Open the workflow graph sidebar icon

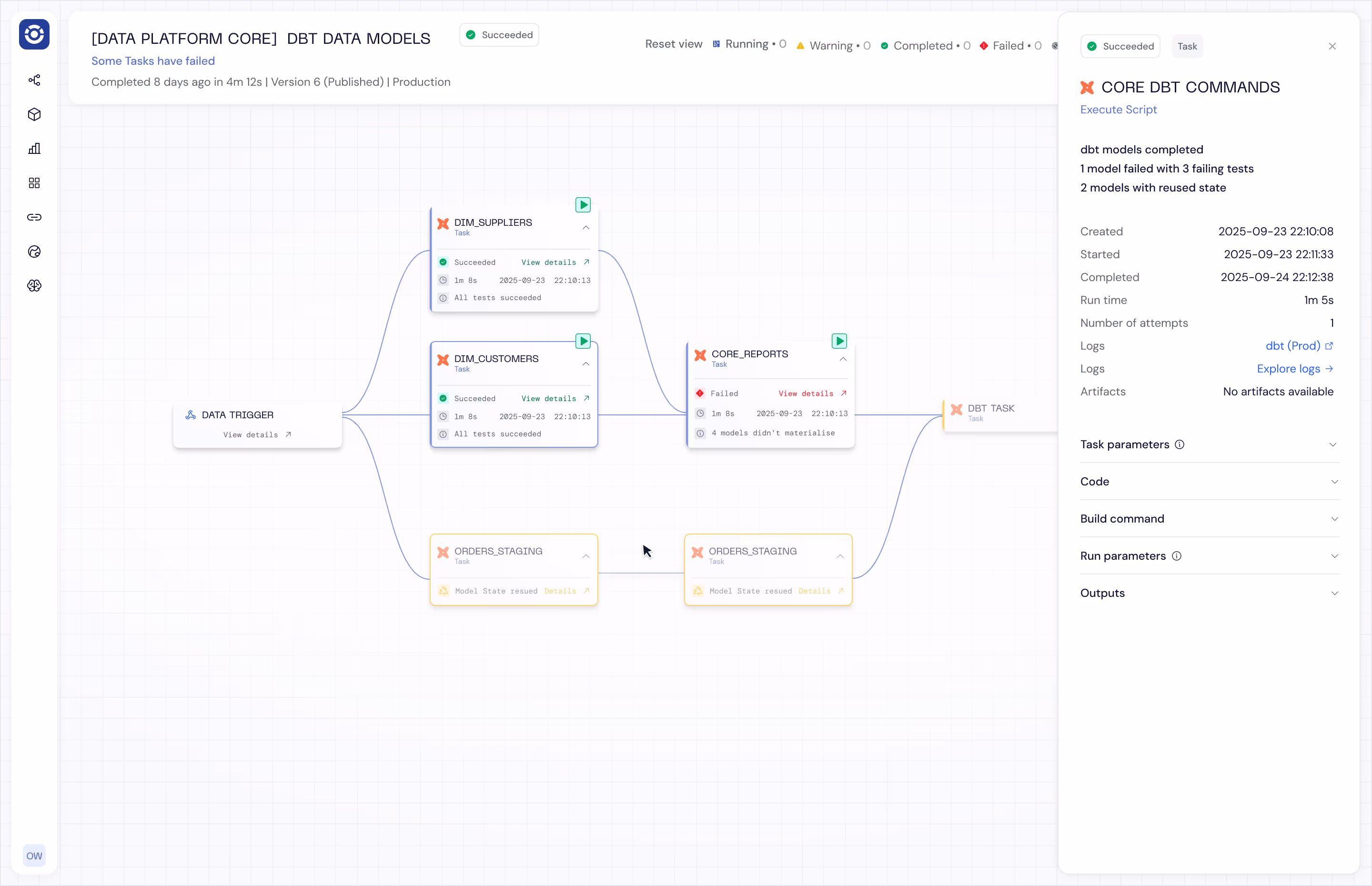[x=34, y=80]
